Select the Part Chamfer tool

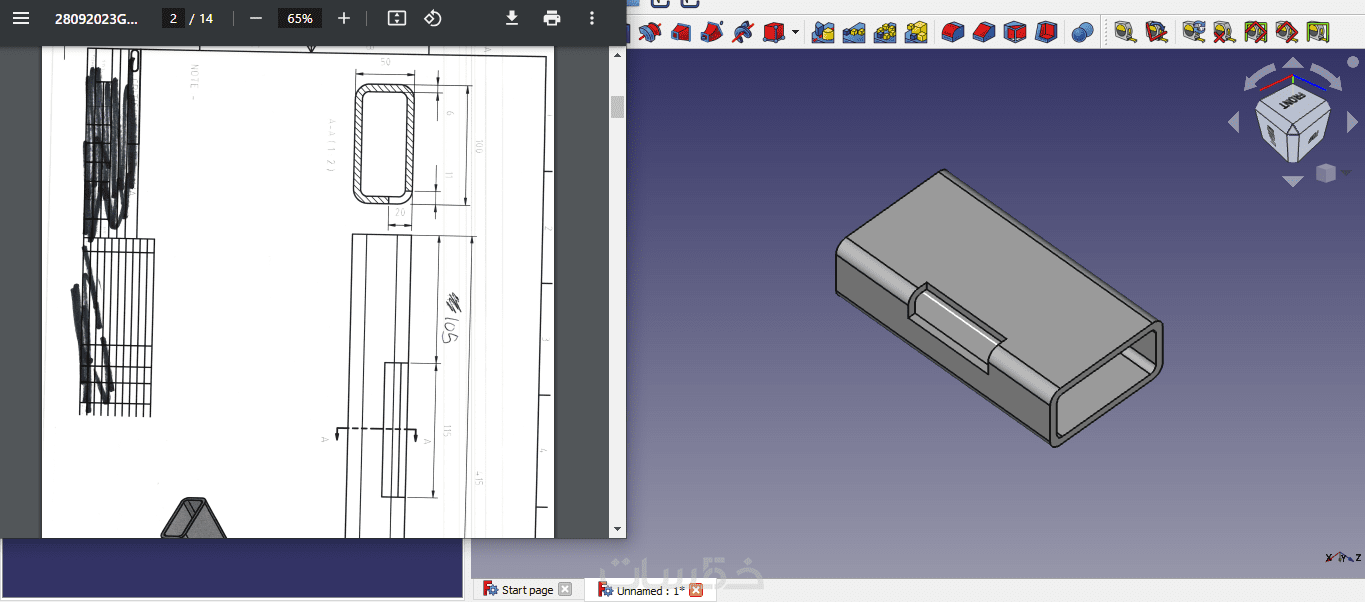click(x=984, y=33)
